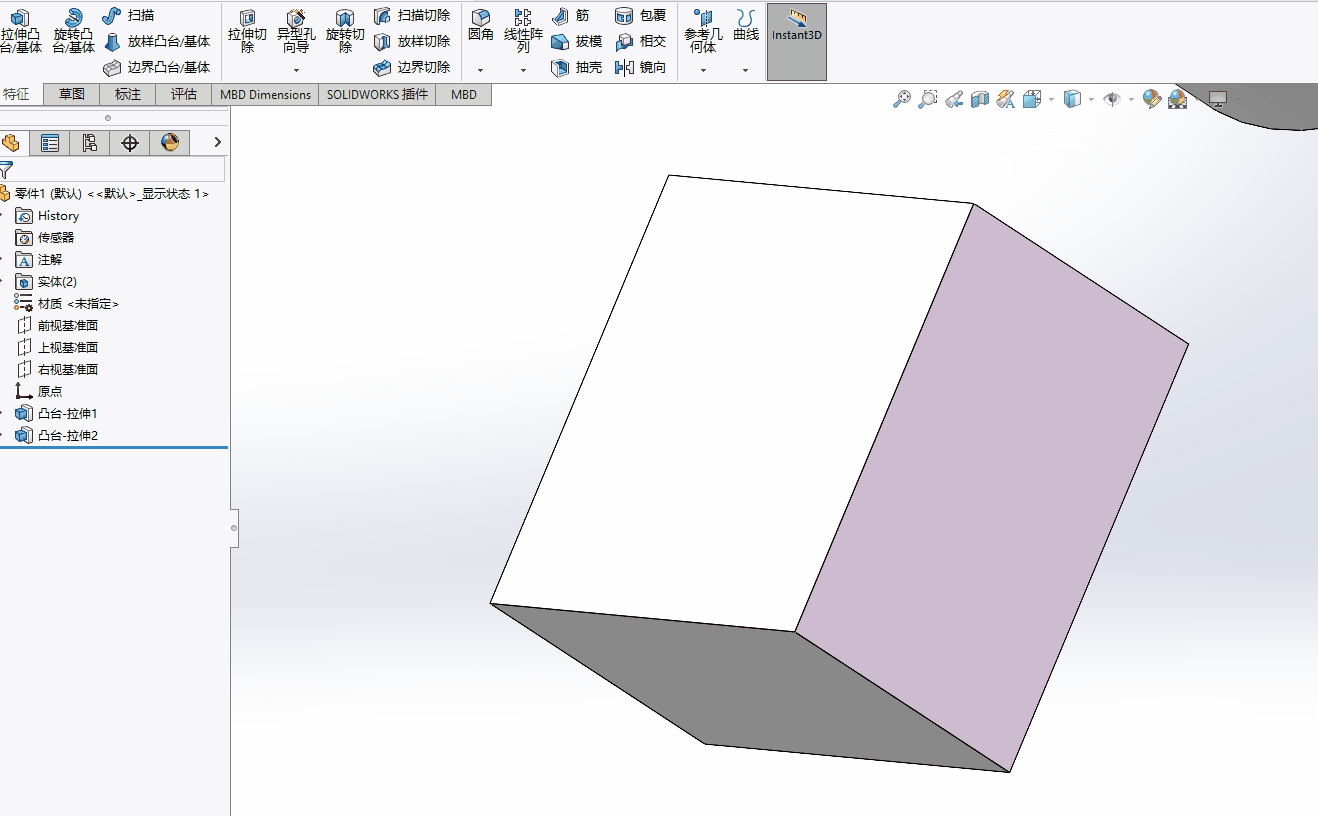The width and height of the screenshot is (1318, 816).
Task: Open the dropdown arrow under 圆角
Action: pyautogui.click(x=481, y=70)
